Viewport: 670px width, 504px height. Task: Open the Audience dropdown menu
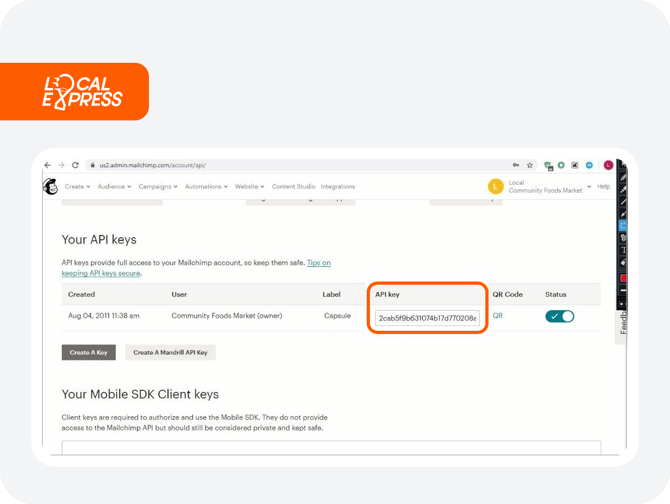click(x=114, y=187)
